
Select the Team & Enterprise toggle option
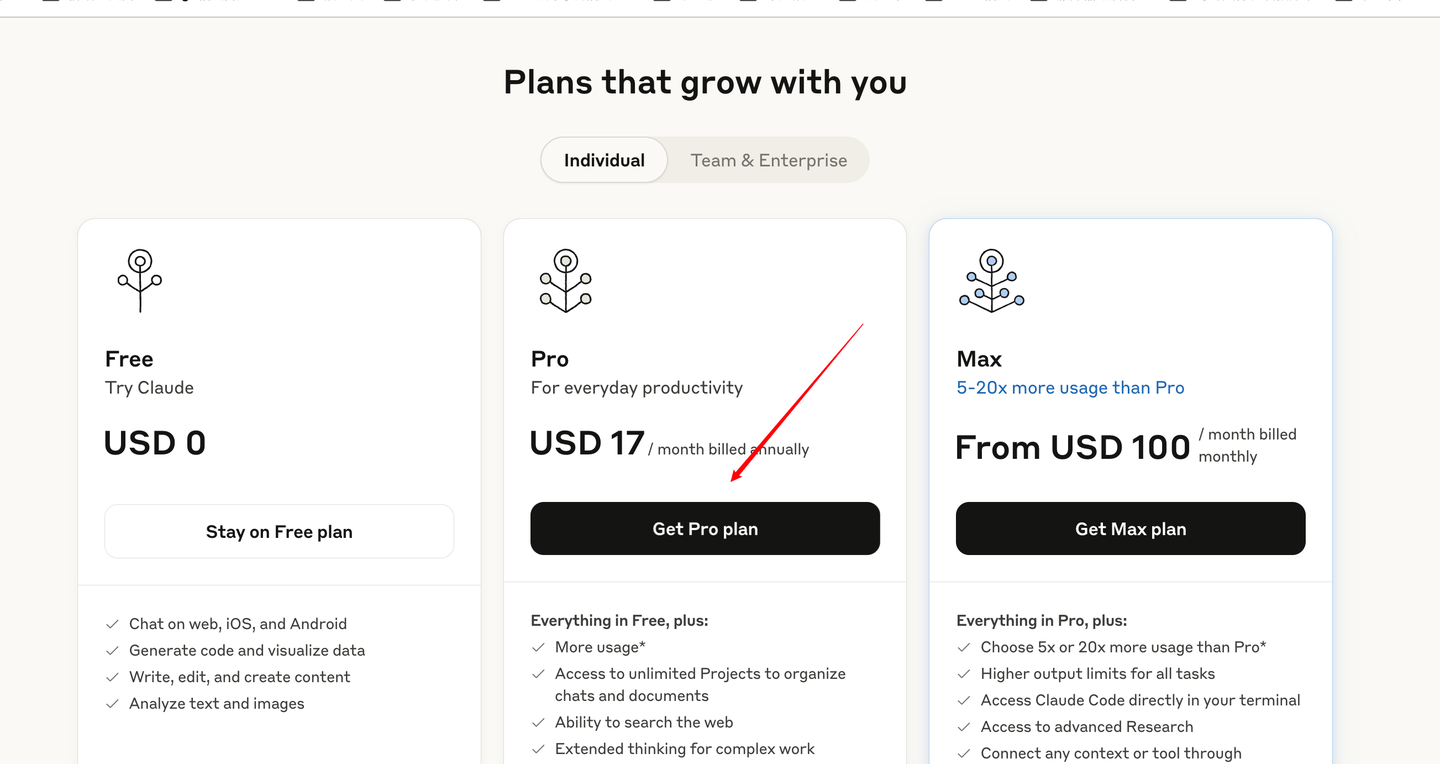click(768, 160)
